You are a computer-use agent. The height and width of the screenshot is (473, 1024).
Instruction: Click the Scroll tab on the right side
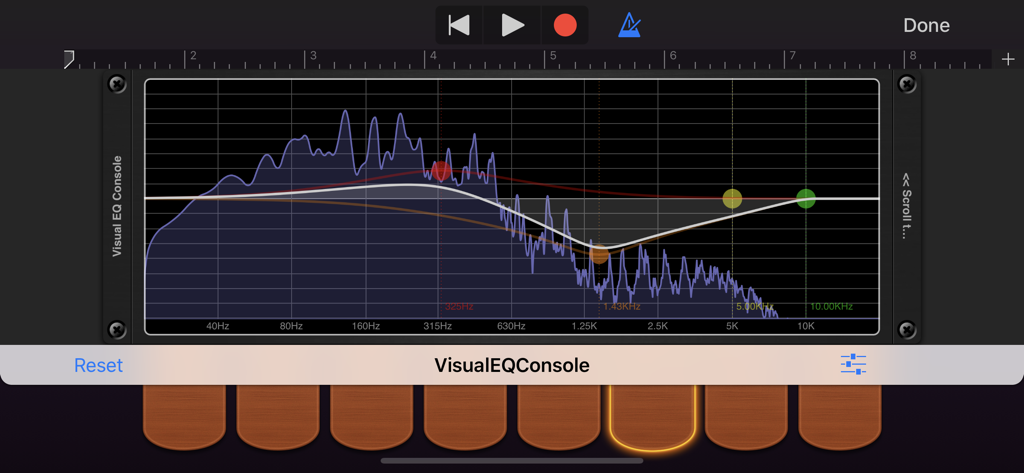pyautogui.click(x=906, y=206)
